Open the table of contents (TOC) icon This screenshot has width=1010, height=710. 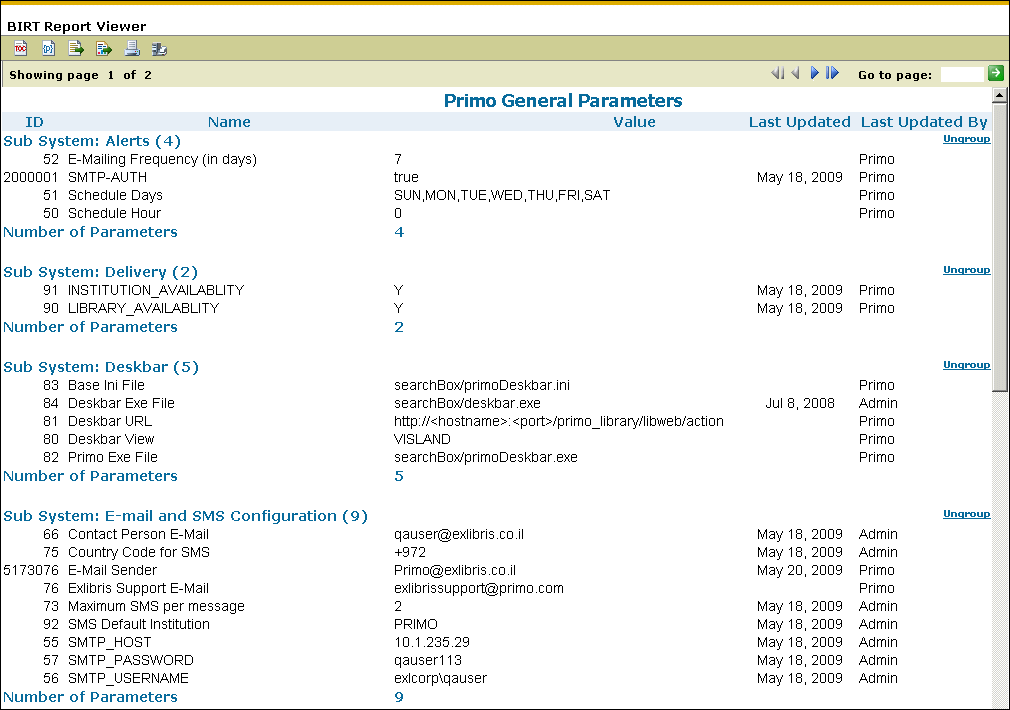point(21,48)
